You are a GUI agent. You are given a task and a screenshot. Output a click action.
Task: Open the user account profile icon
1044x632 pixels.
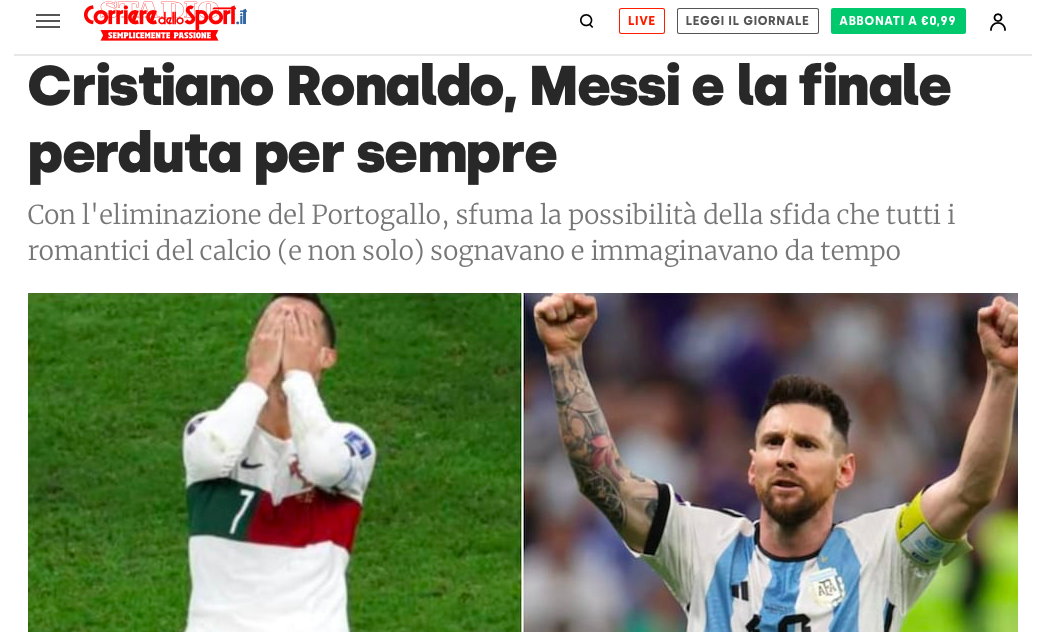click(x=997, y=22)
